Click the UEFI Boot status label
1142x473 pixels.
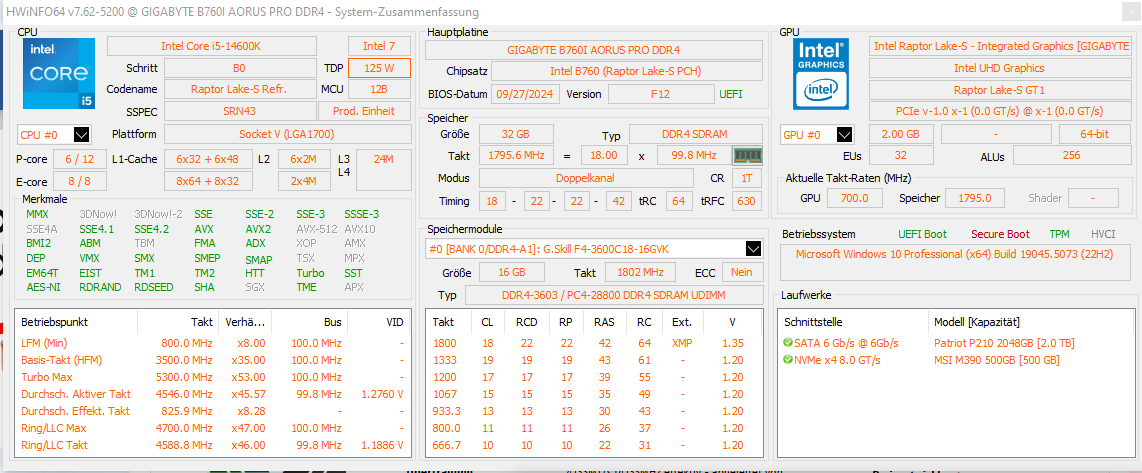923,234
